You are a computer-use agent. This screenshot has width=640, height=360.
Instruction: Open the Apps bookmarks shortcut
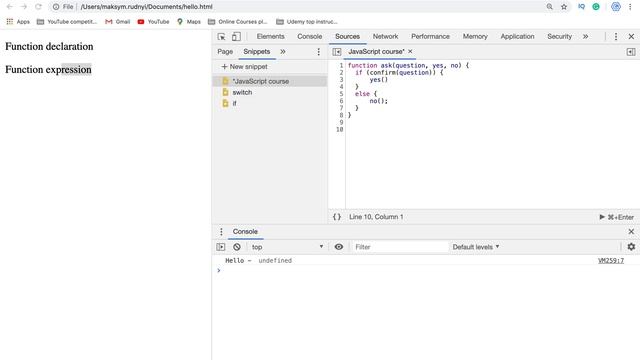click(18, 22)
